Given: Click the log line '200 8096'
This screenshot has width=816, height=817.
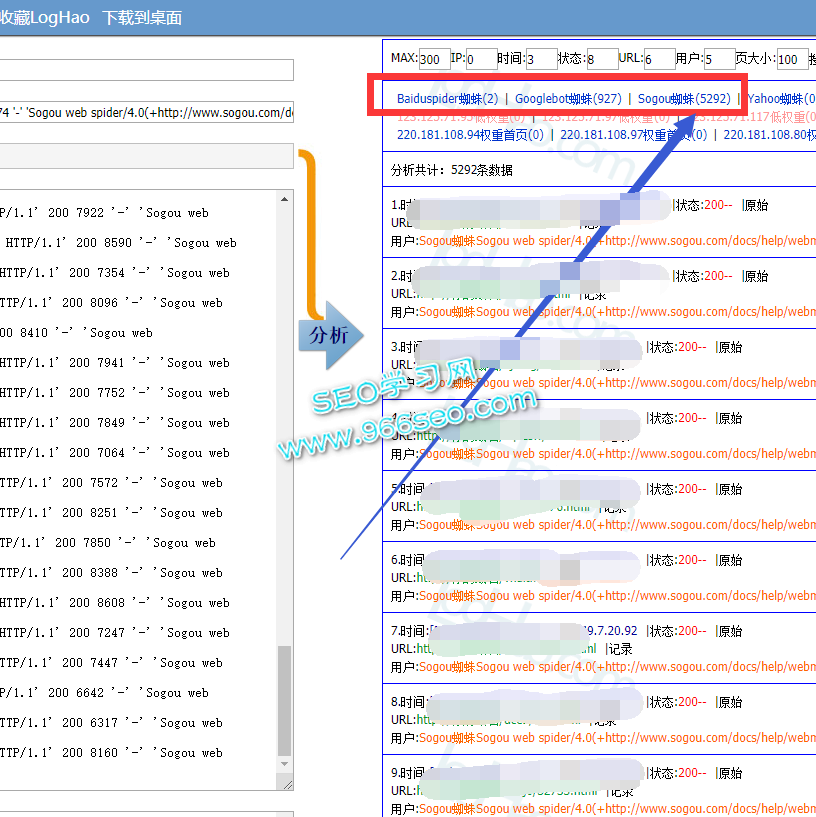Looking at the screenshot, I should click(x=112, y=303).
